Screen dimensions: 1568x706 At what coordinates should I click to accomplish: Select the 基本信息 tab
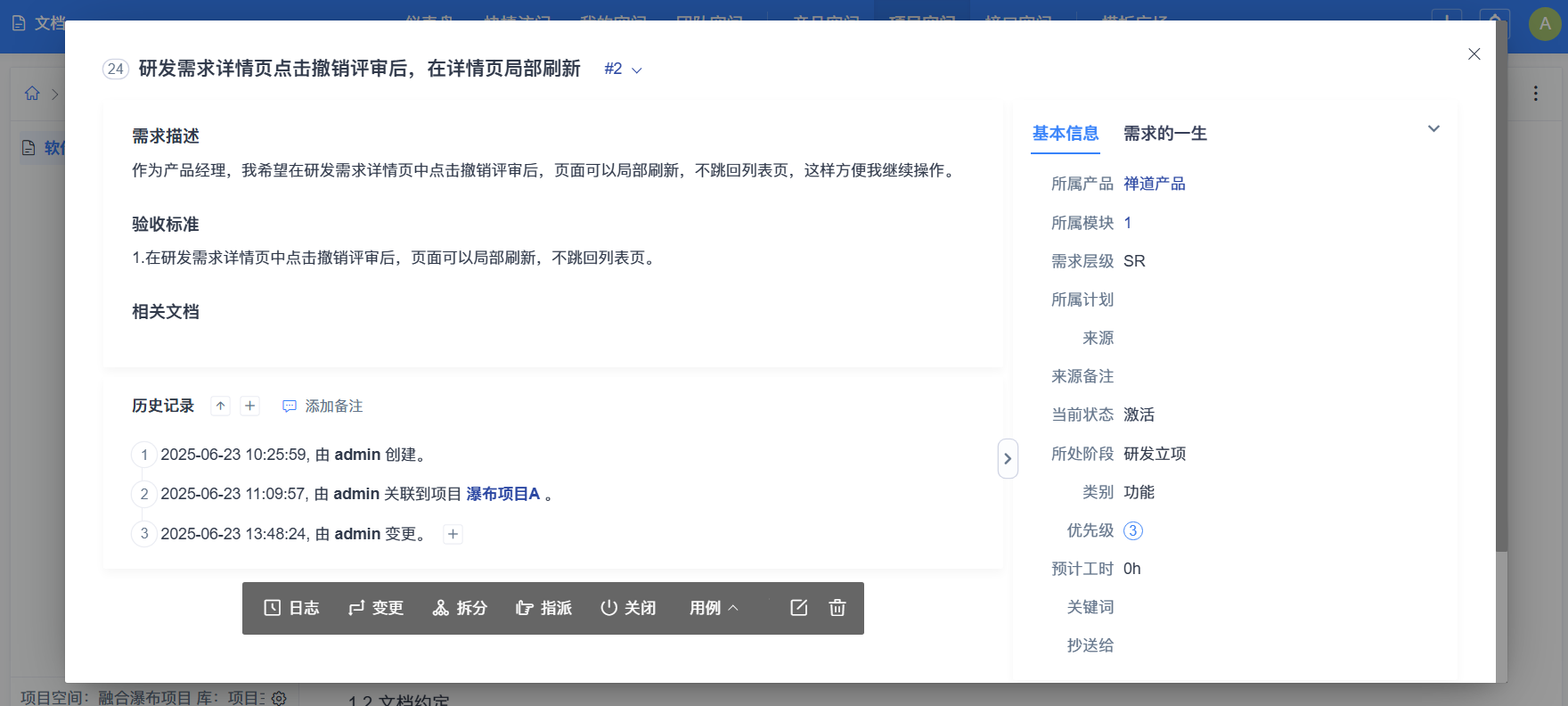click(x=1065, y=134)
